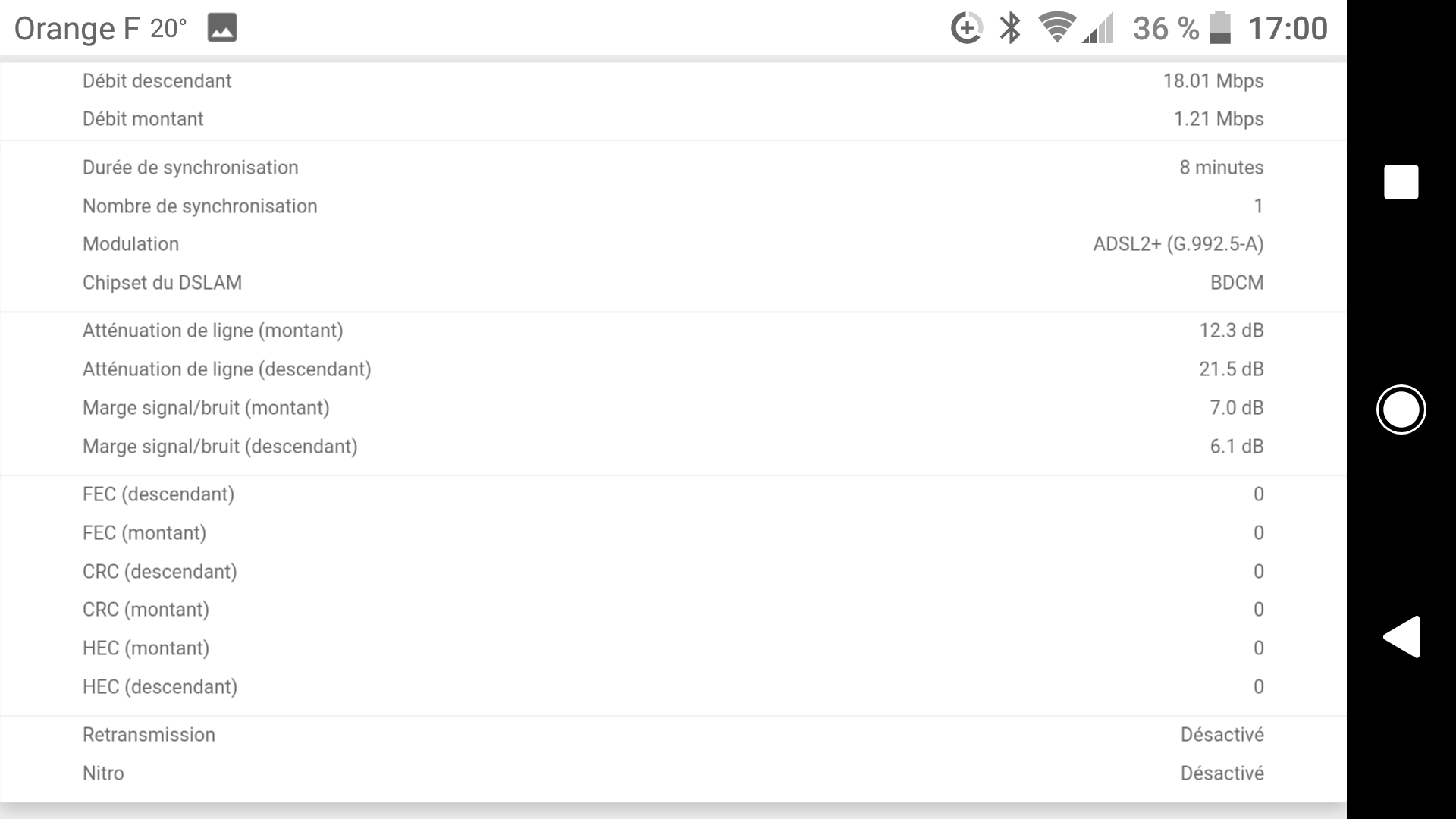This screenshot has width=1456, height=819.
Task: Tap the Wi-Fi signal status icon
Action: click(x=1056, y=28)
